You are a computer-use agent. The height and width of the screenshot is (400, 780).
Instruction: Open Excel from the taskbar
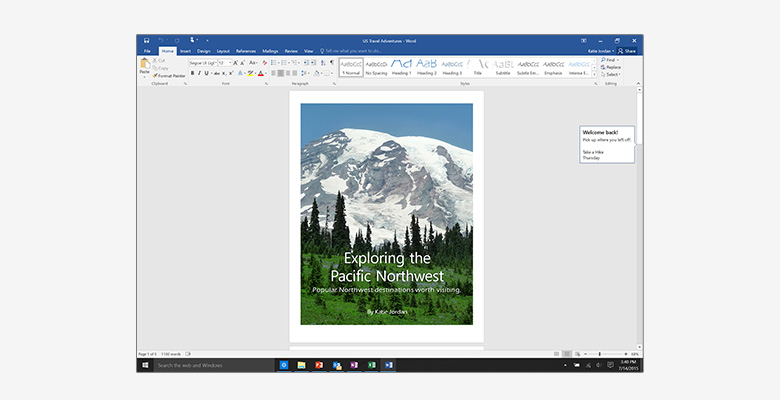point(370,366)
